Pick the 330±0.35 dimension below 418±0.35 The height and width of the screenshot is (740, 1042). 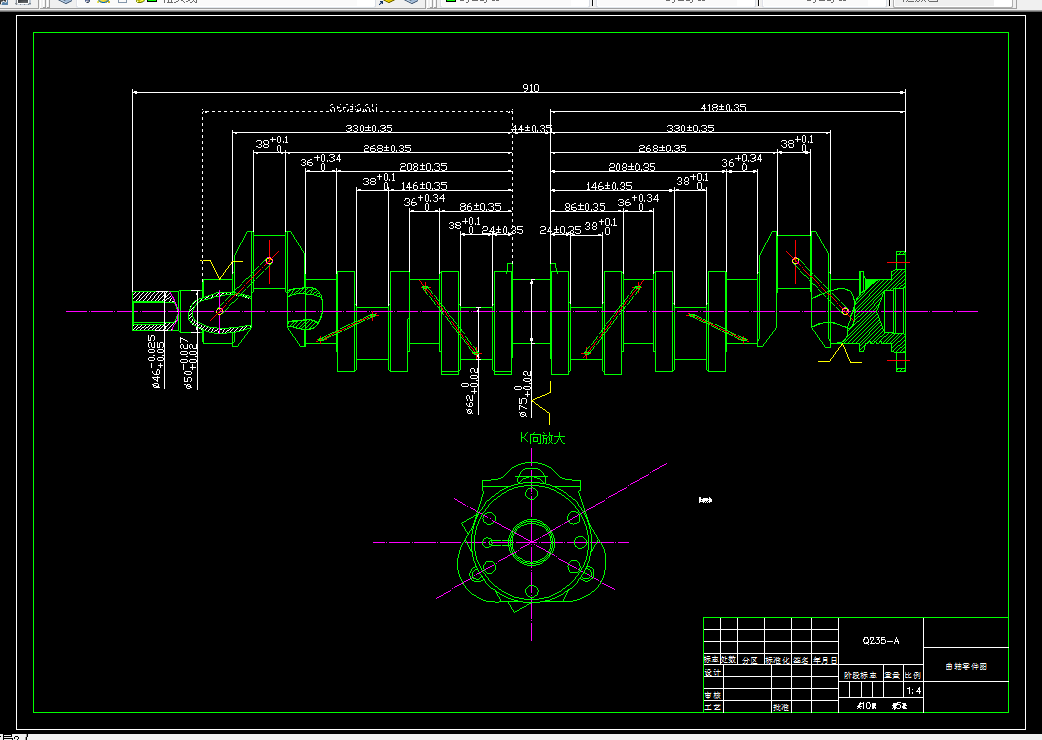pyautogui.click(x=690, y=128)
